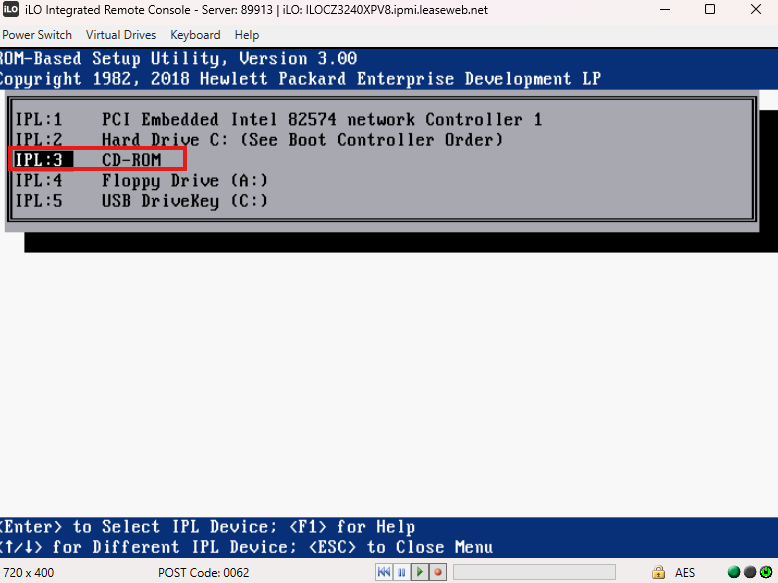The image size is (778, 583).
Task: Click the Hewlett Packard Enterprise copyright line
Action: (x=300, y=79)
